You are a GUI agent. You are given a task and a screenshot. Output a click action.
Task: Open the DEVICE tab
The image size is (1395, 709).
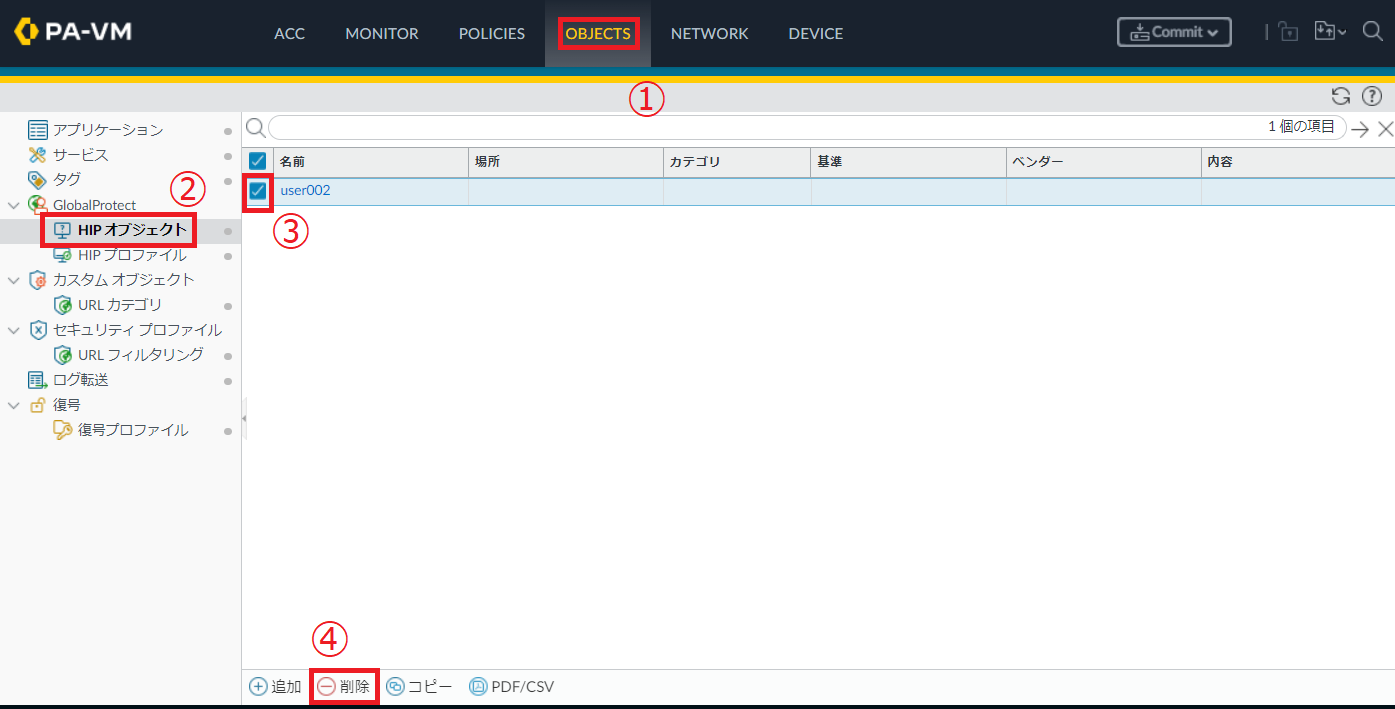[816, 34]
